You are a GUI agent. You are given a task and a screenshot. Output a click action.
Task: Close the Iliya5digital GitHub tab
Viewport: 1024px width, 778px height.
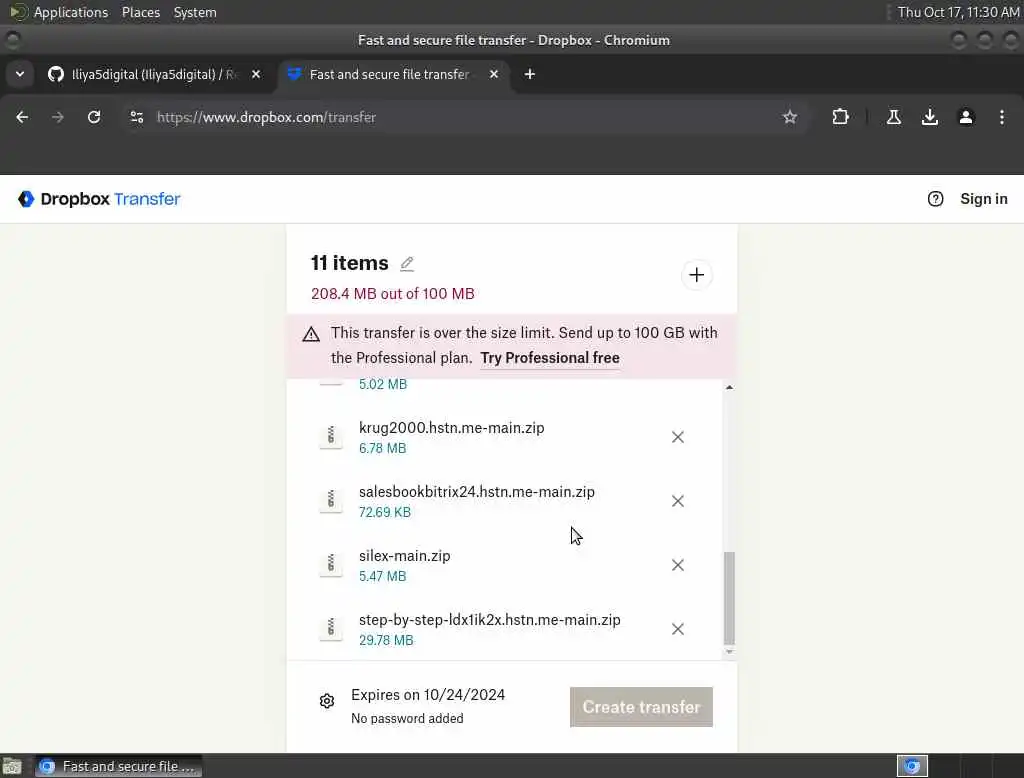[256, 74]
